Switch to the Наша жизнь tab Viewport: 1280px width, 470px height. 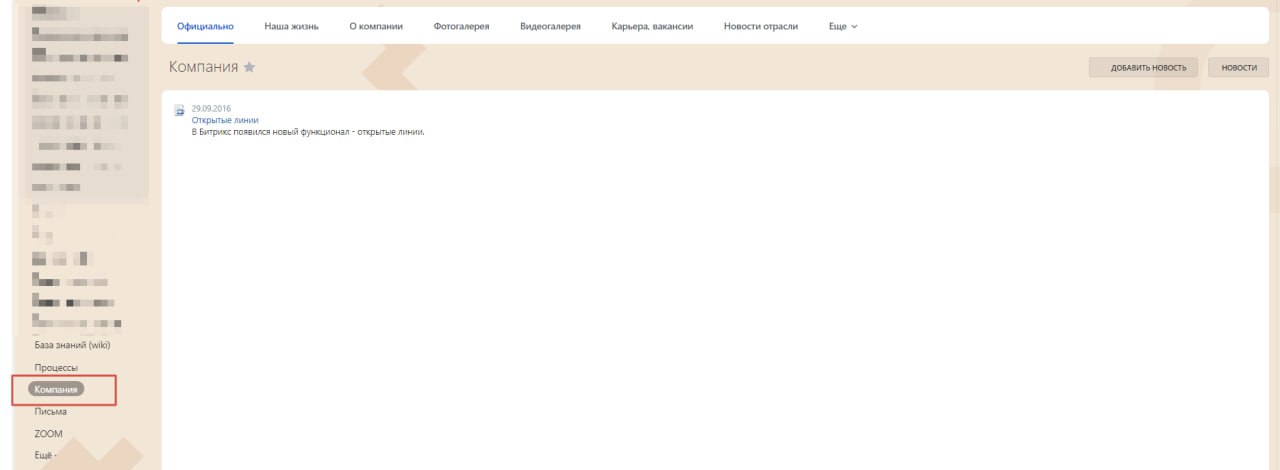pos(291,26)
